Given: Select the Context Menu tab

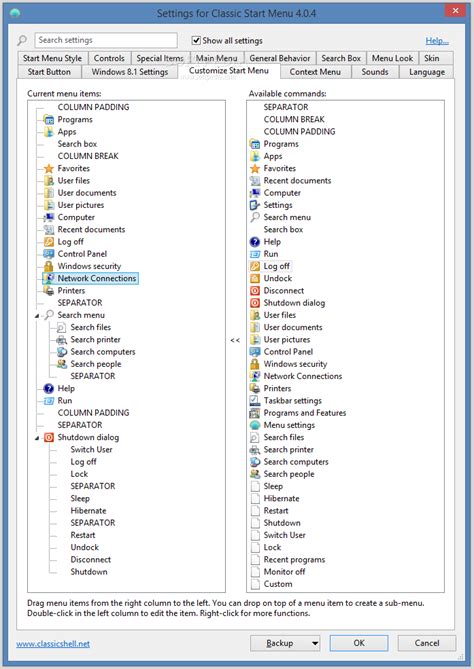Looking at the screenshot, I should point(315,72).
